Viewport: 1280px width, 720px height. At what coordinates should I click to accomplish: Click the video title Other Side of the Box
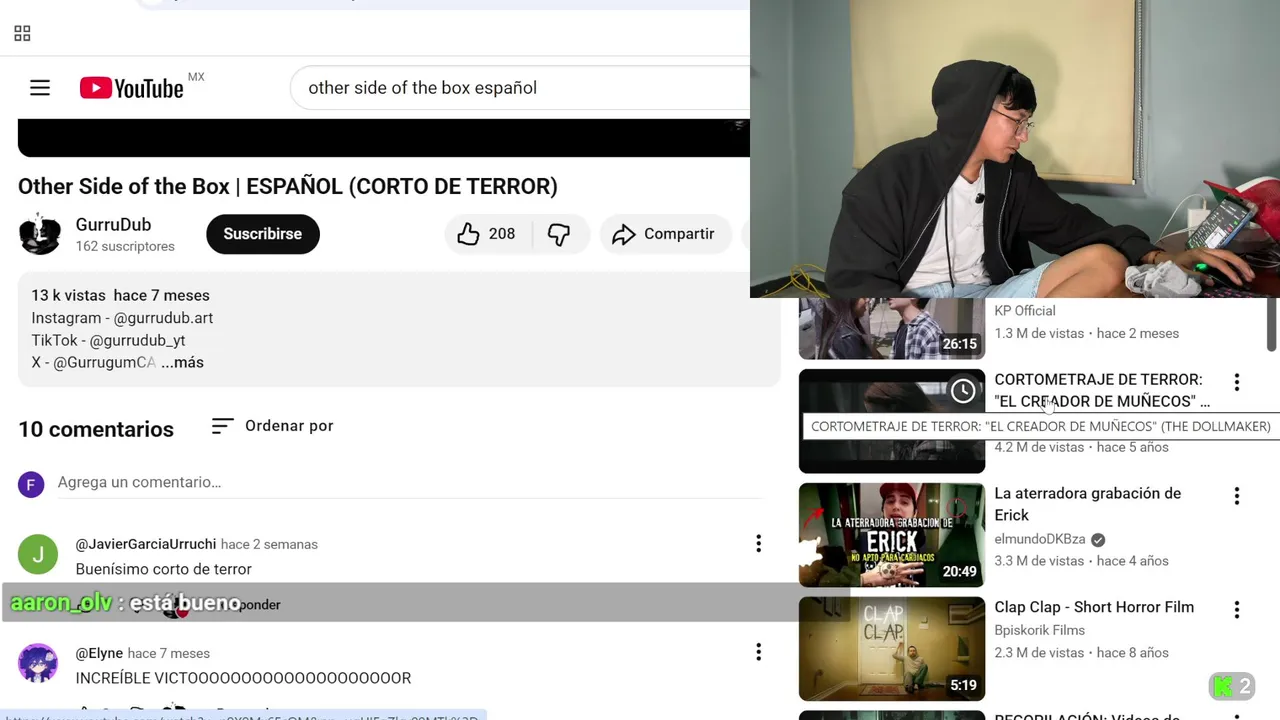288,186
